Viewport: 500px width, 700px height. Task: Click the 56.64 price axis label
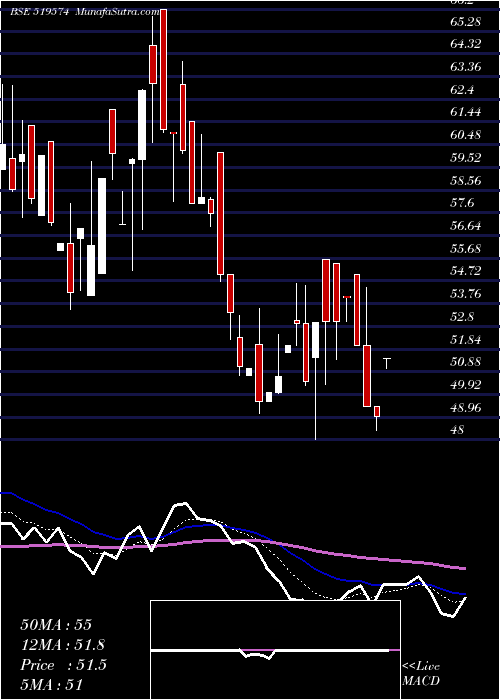tap(466, 226)
